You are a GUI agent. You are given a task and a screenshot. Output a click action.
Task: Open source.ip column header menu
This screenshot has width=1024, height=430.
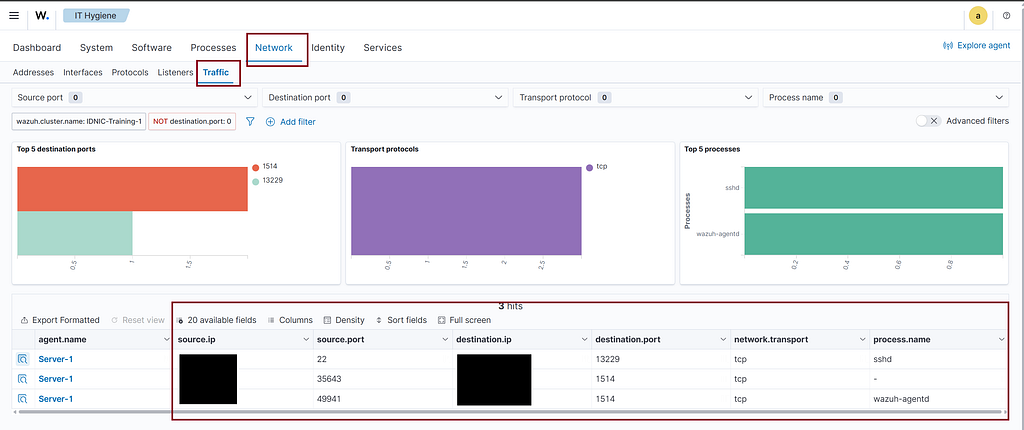tap(306, 340)
